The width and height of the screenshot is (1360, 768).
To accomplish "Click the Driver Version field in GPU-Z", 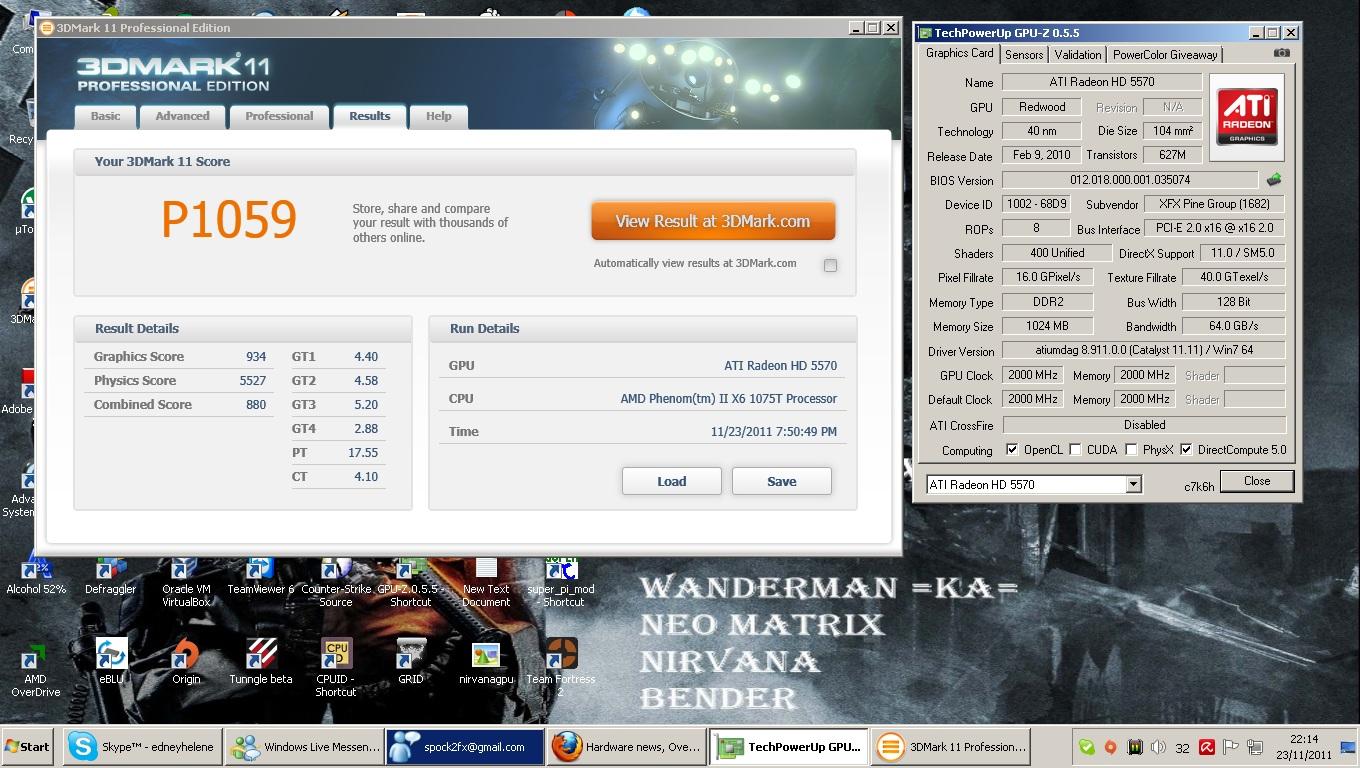I will coord(1144,351).
